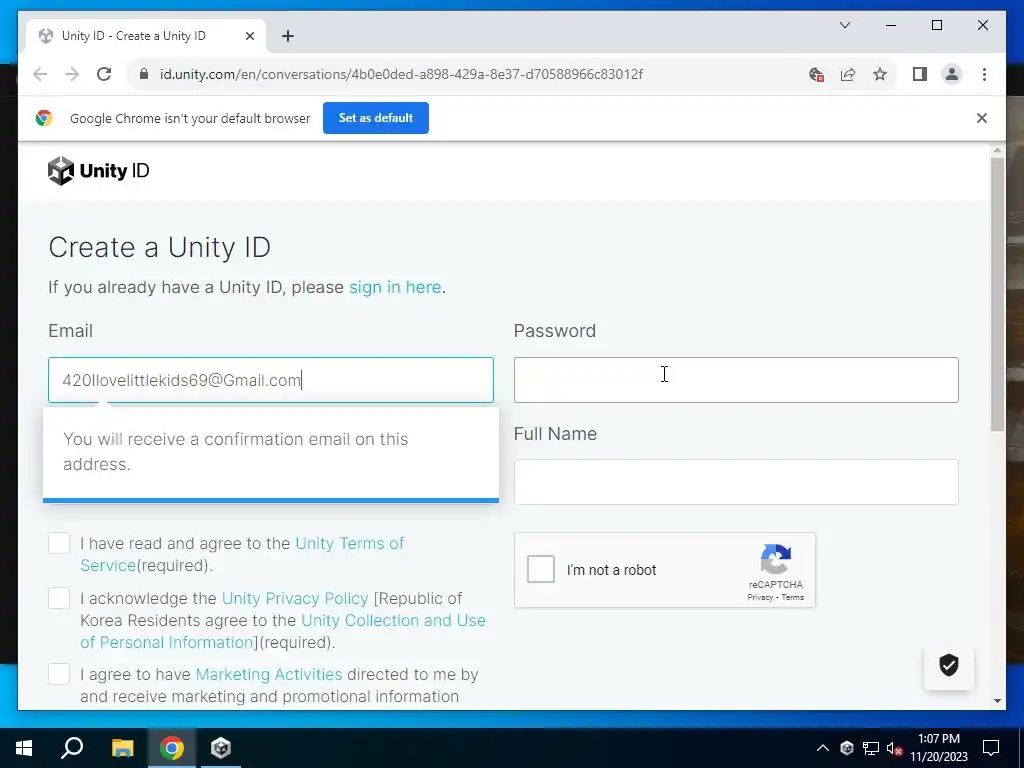Viewport: 1024px width, 768px height.
Task: View site information padlock icon
Action: point(144,74)
